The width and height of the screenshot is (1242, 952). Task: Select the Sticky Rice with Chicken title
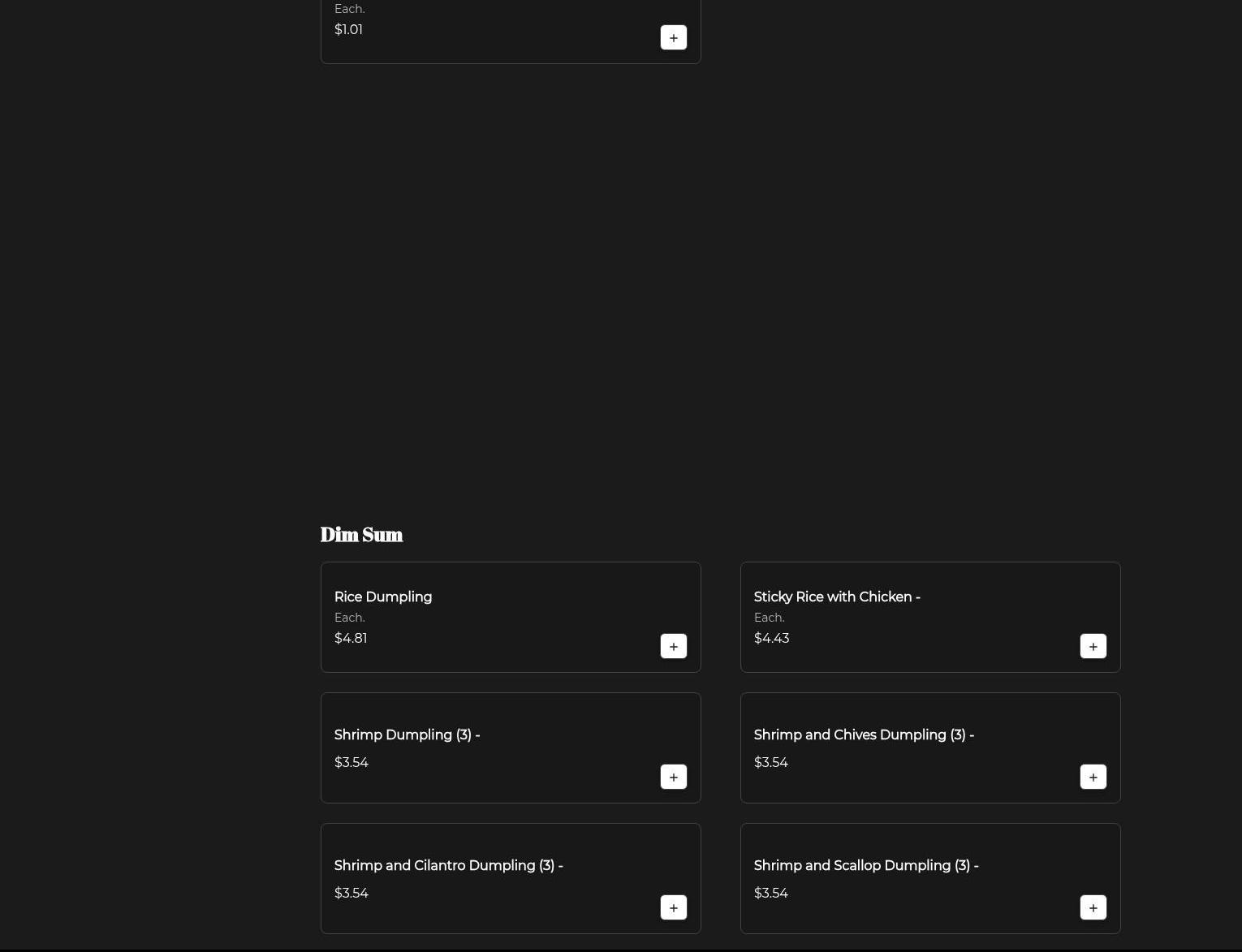[836, 597]
